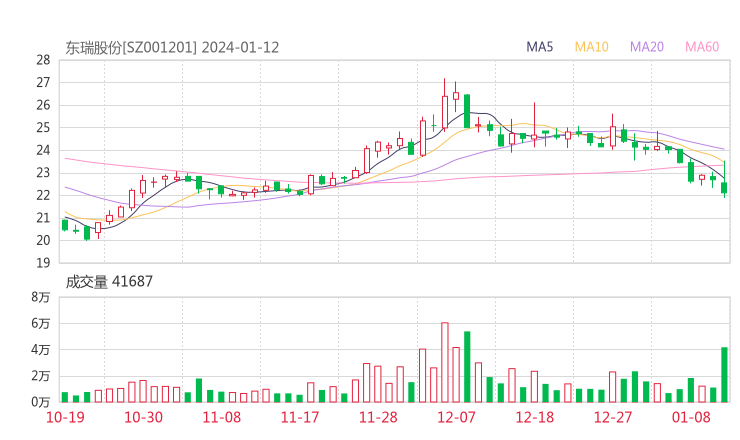Click the price axis value 21
740x440 pixels.
click(x=43, y=218)
